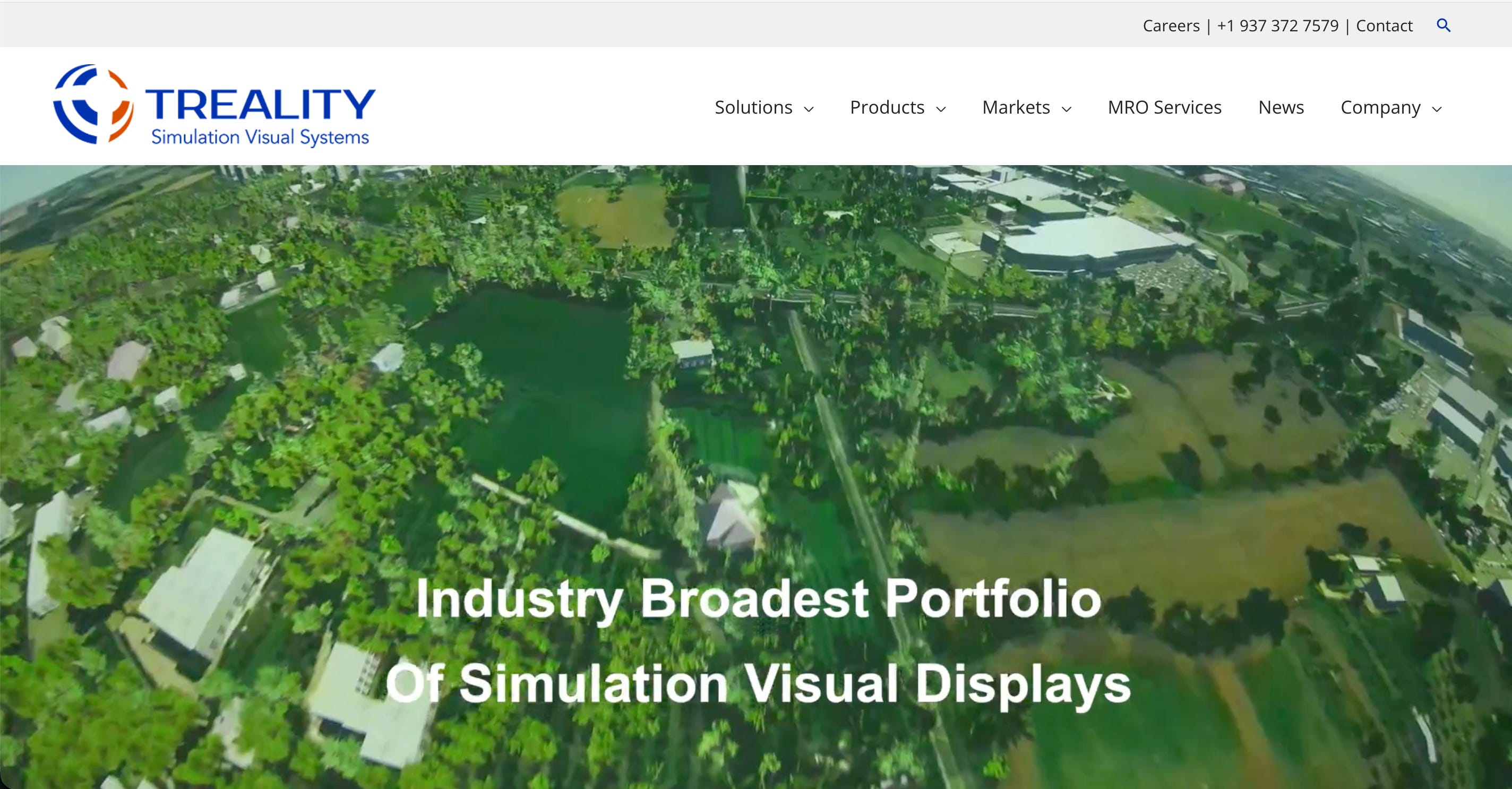1512x789 pixels.
Task: Open the Company menu item
Action: point(1380,107)
